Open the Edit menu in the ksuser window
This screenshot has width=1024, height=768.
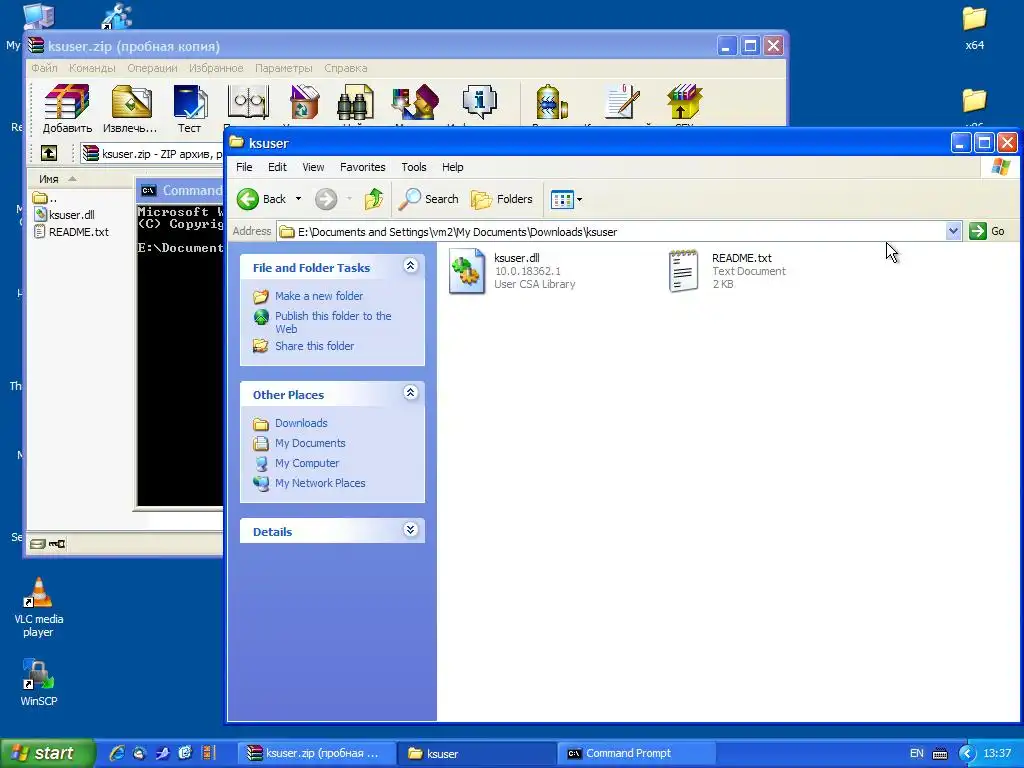tap(278, 167)
